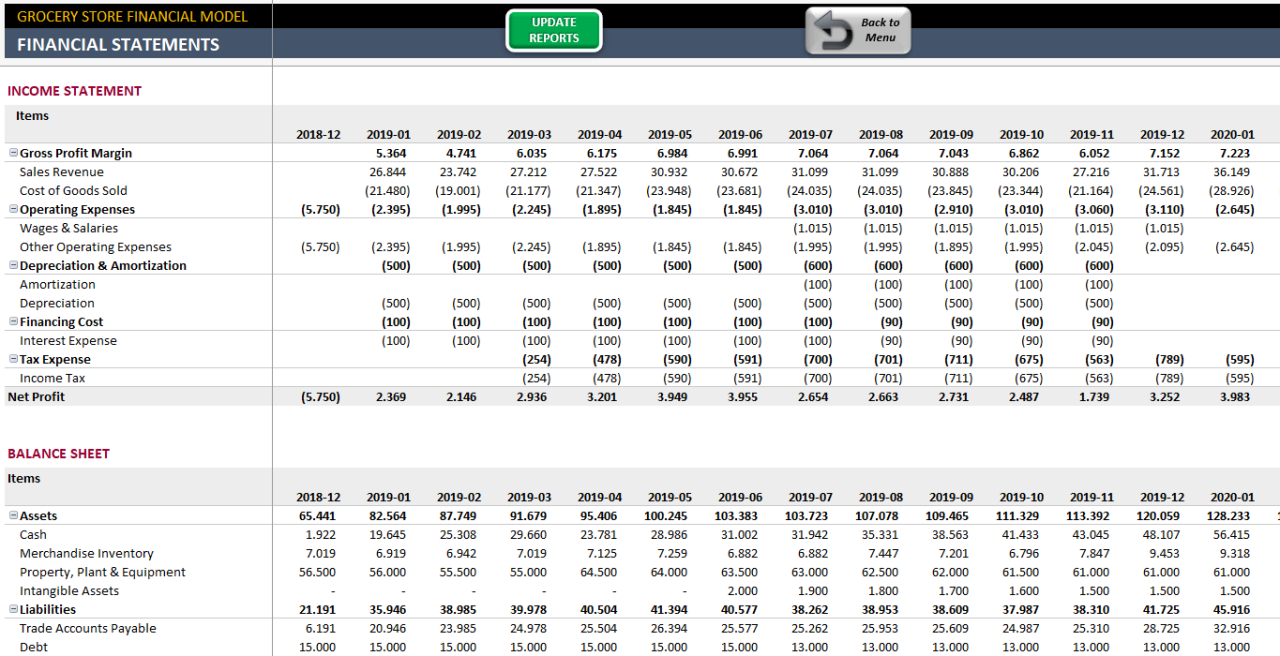
Task: Click Net Profit value (5.750)
Action: [320, 396]
